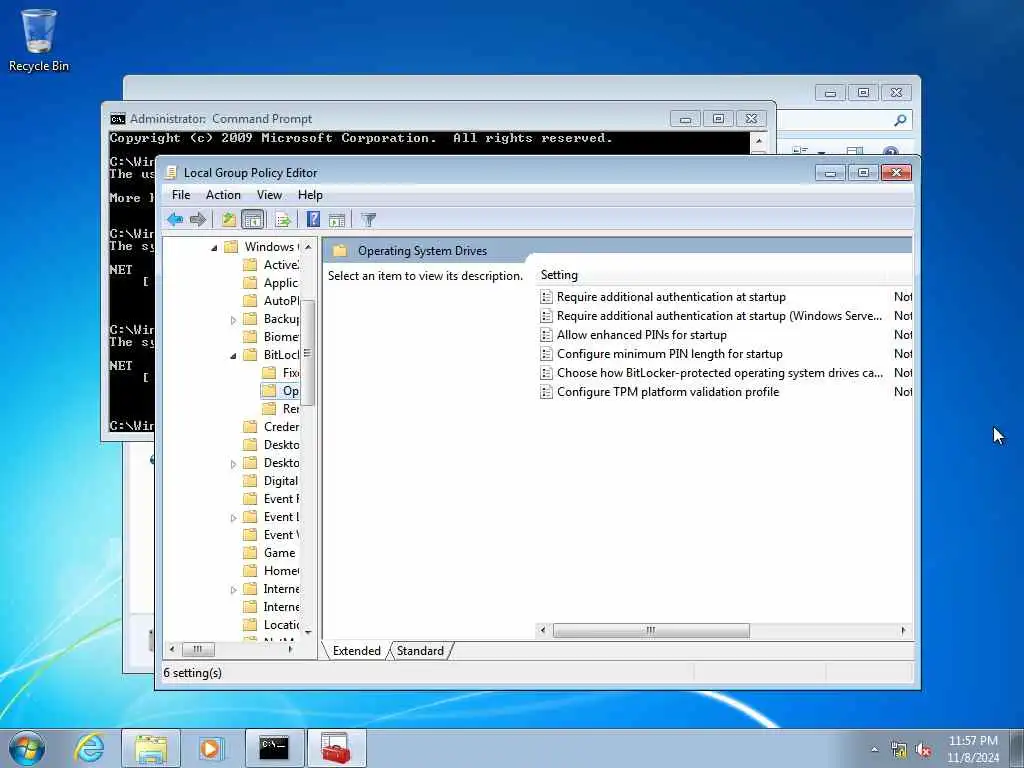Open the Windows Start menu orb
The height and width of the screenshot is (768, 1024).
[x=27, y=748]
